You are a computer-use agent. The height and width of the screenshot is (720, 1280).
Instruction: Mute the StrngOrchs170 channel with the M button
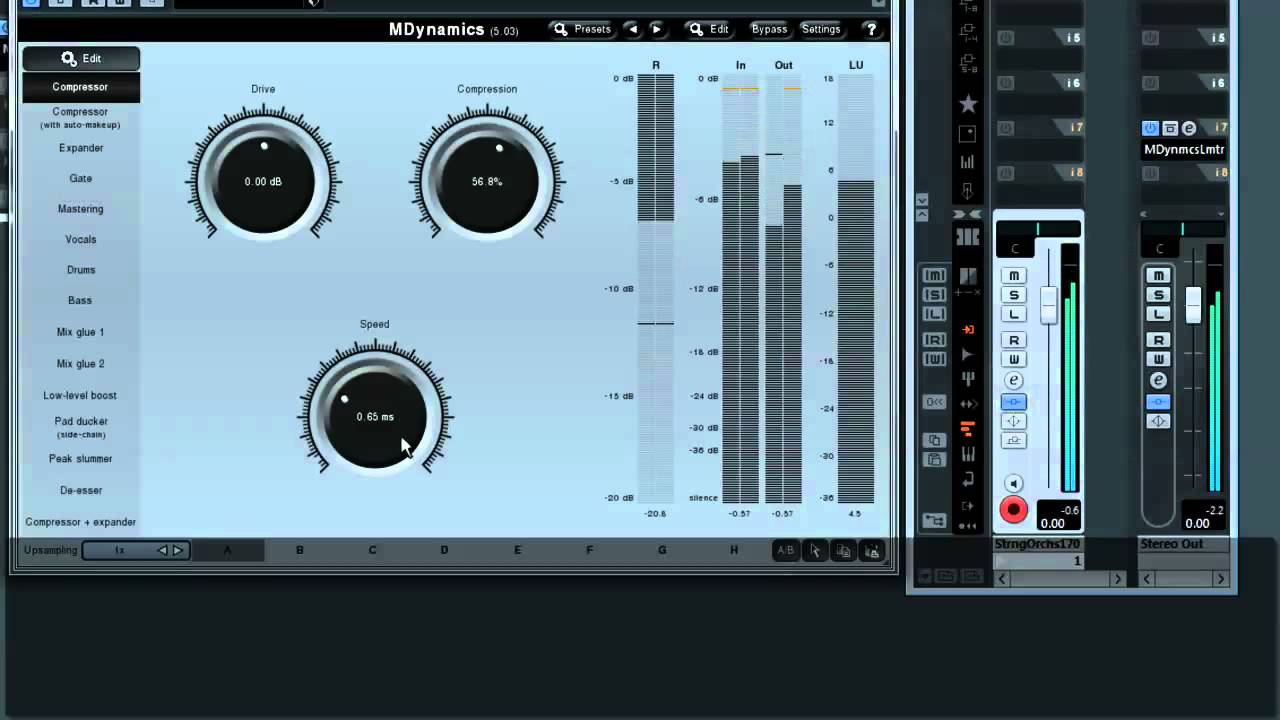[x=1013, y=275]
